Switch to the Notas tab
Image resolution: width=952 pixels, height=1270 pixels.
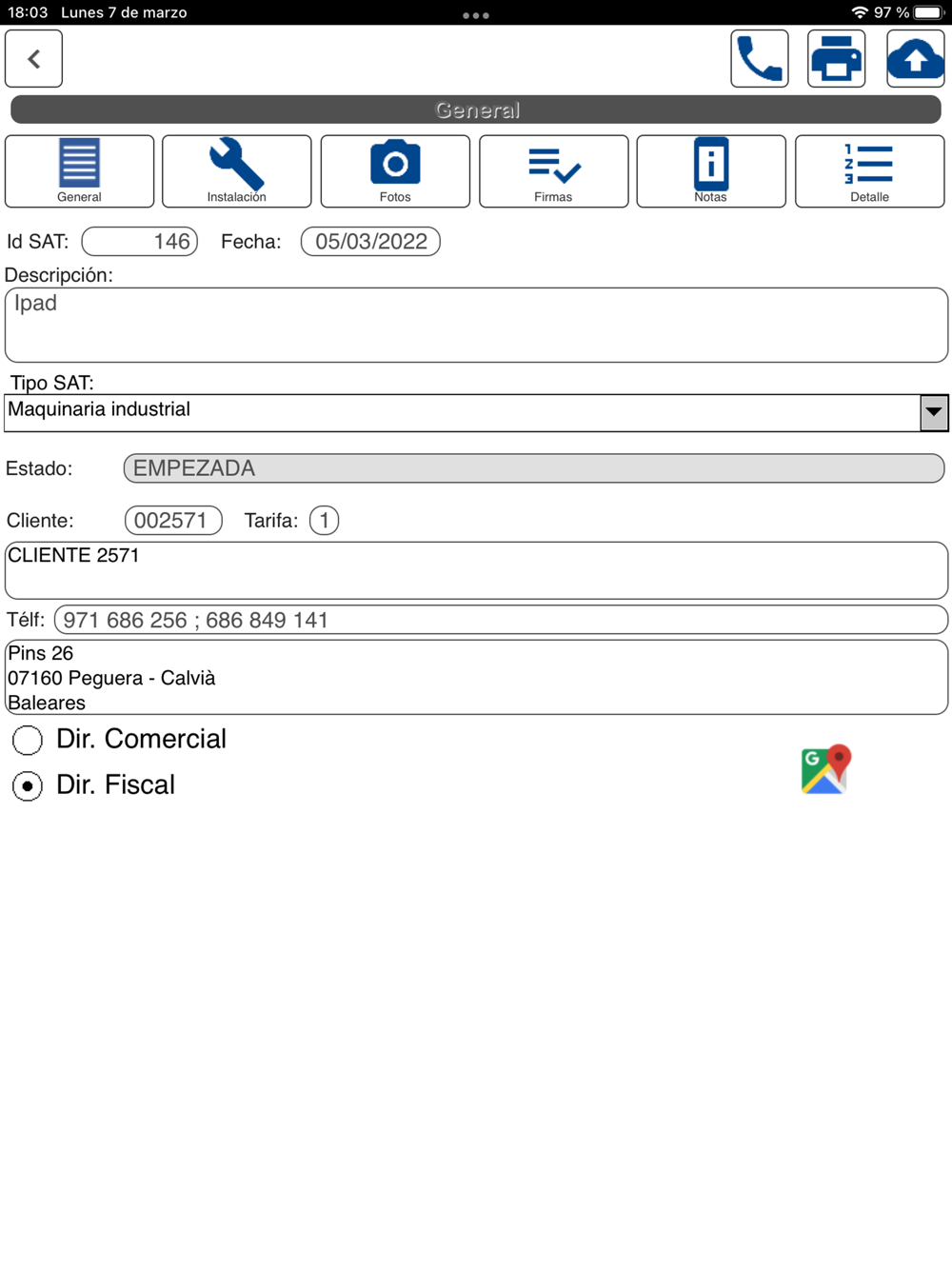click(711, 171)
